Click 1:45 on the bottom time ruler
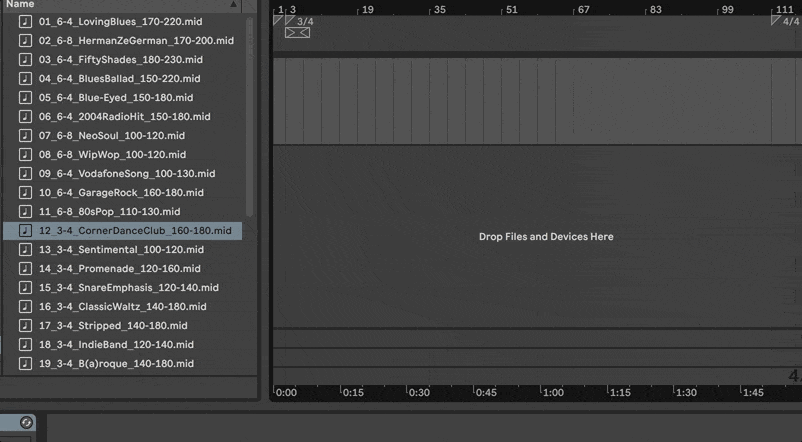 [753, 393]
